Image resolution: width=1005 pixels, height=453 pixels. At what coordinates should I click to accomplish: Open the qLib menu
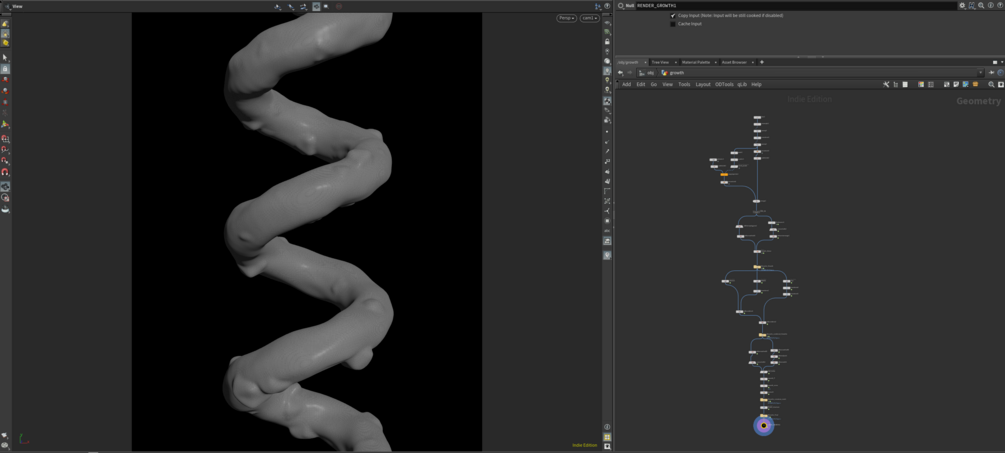click(742, 85)
